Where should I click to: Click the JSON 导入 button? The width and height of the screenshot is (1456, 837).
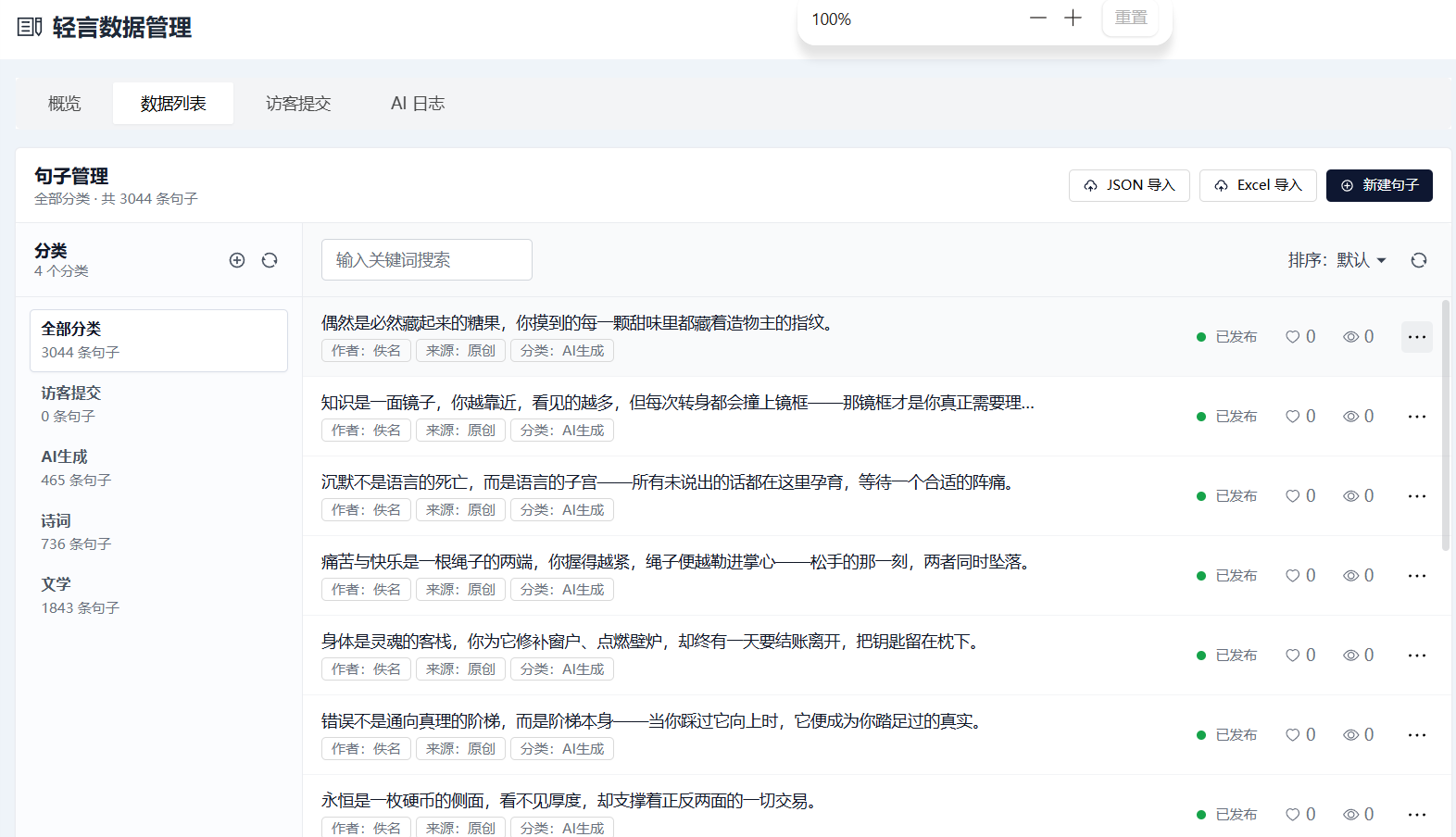(x=1129, y=185)
